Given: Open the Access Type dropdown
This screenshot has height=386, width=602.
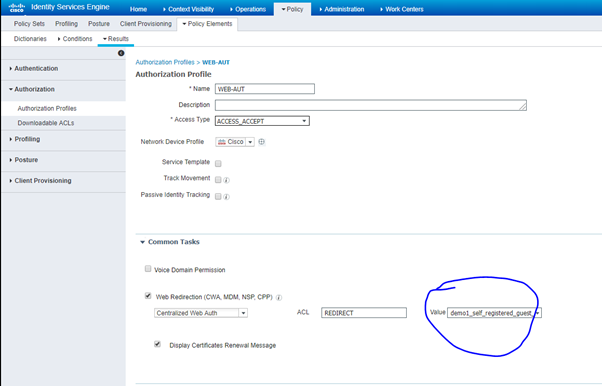Looking at the screenshot, I should 262,121.
